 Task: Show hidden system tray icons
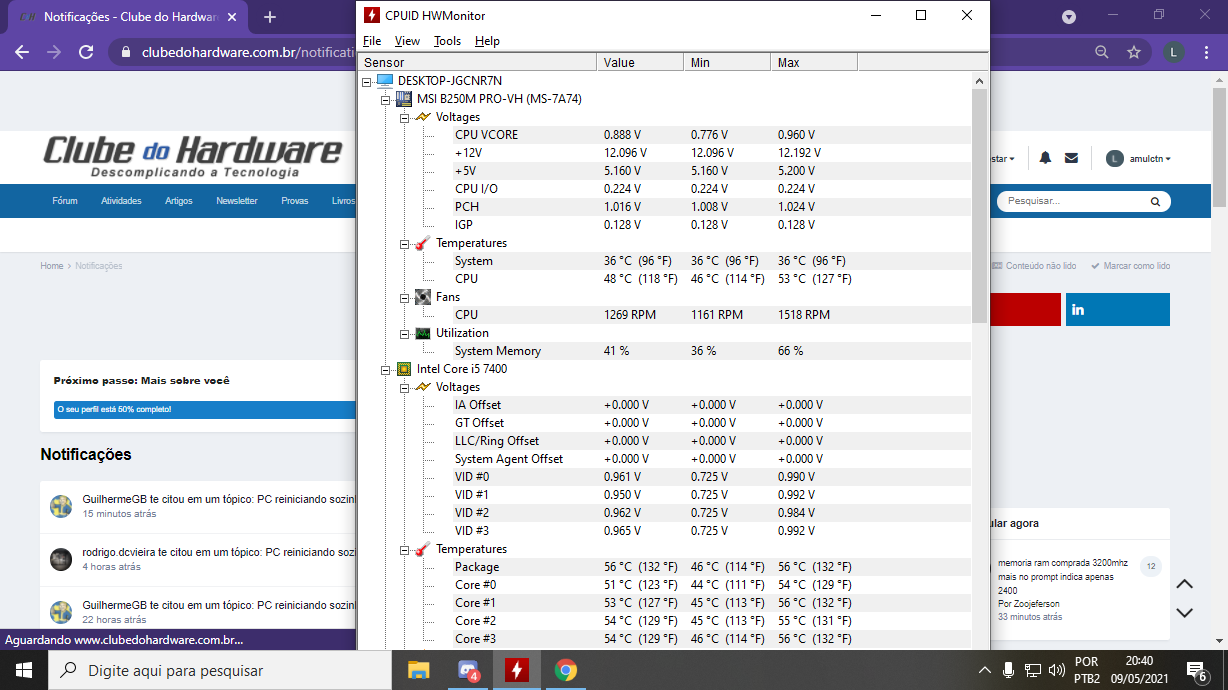[985, 670]
